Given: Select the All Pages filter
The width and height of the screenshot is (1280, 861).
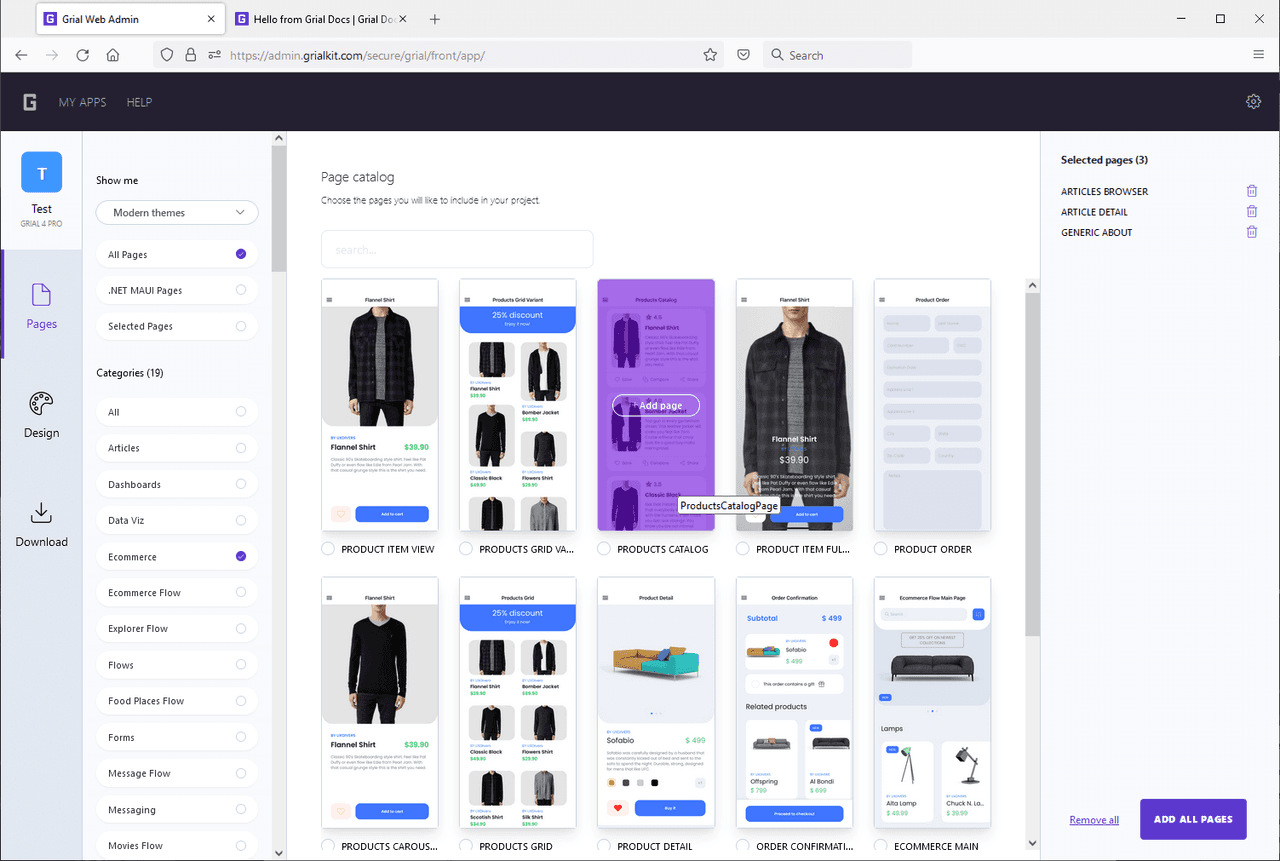Looking at the screenshot, I should [177, 255].
